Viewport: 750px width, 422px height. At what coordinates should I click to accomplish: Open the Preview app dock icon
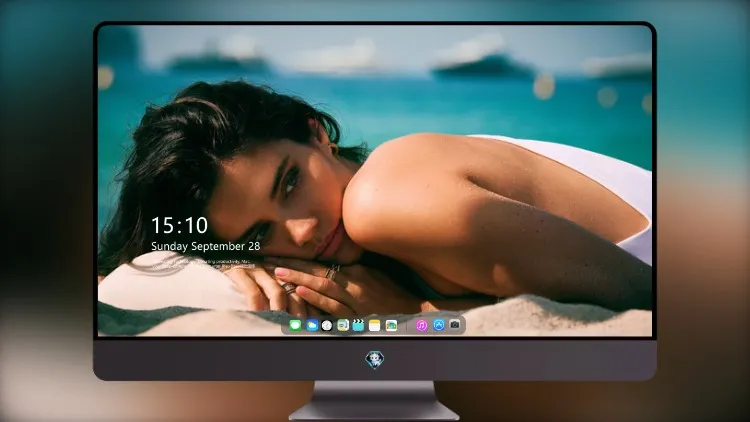point(343,325)
